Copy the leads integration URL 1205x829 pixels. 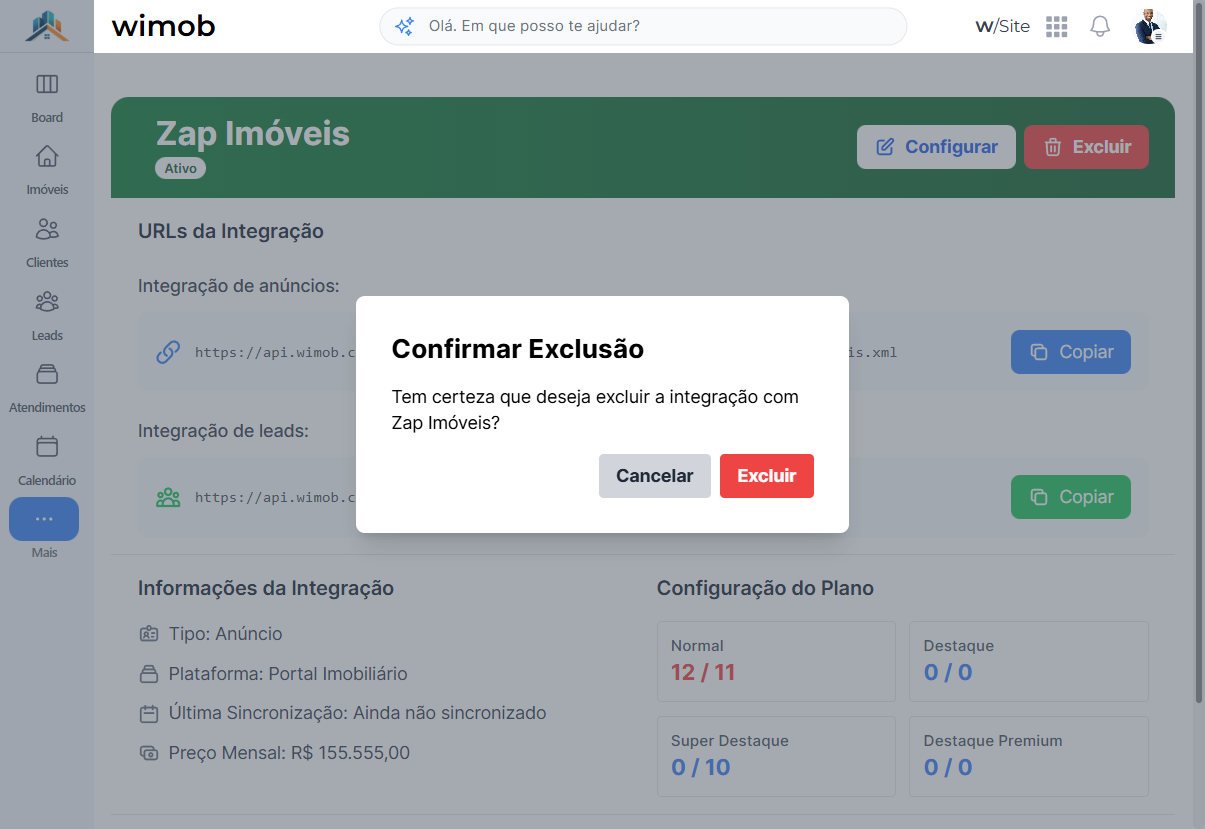pos(1071,497)
